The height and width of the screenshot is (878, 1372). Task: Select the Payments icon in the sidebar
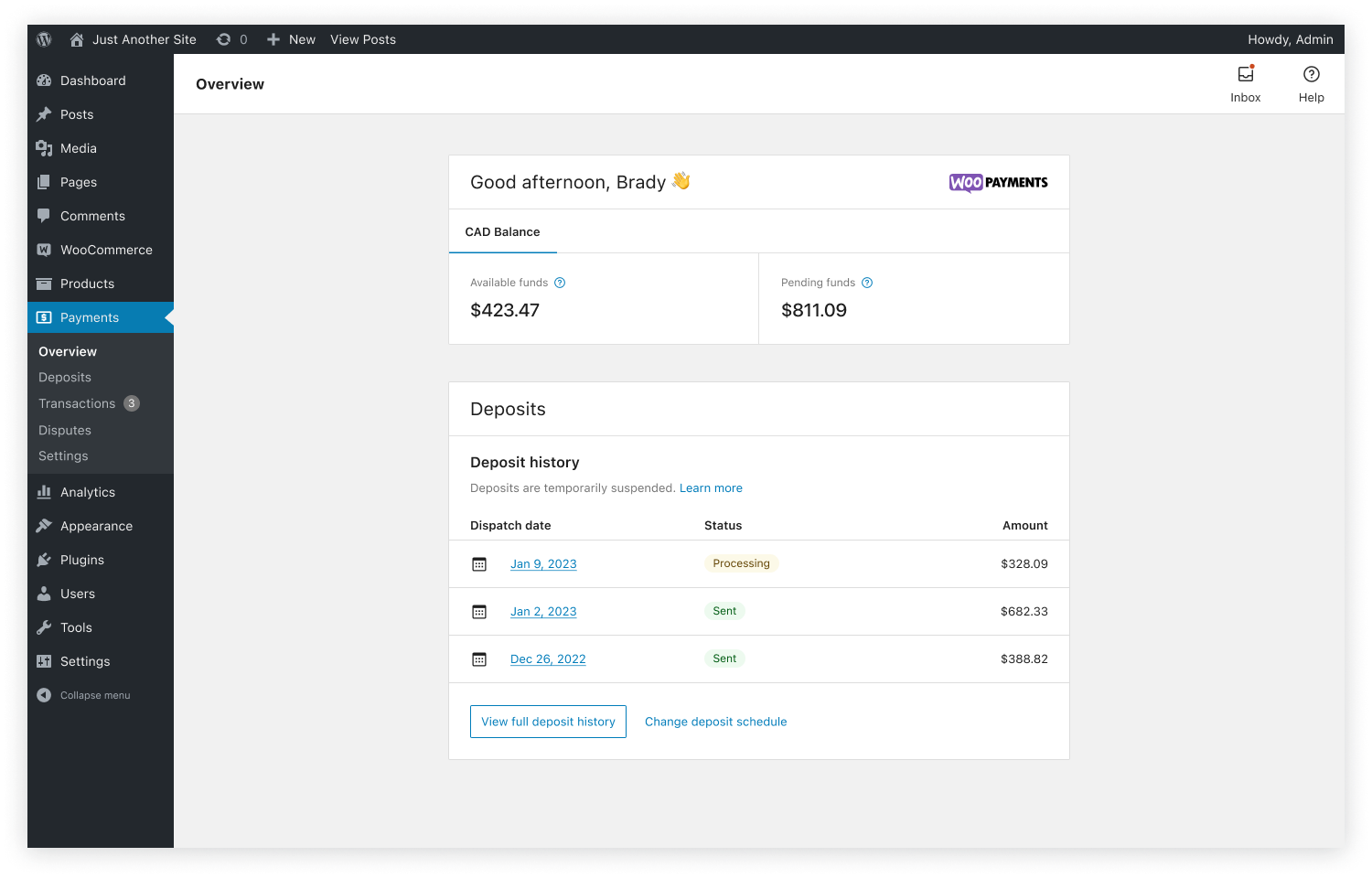pos(45,317)
